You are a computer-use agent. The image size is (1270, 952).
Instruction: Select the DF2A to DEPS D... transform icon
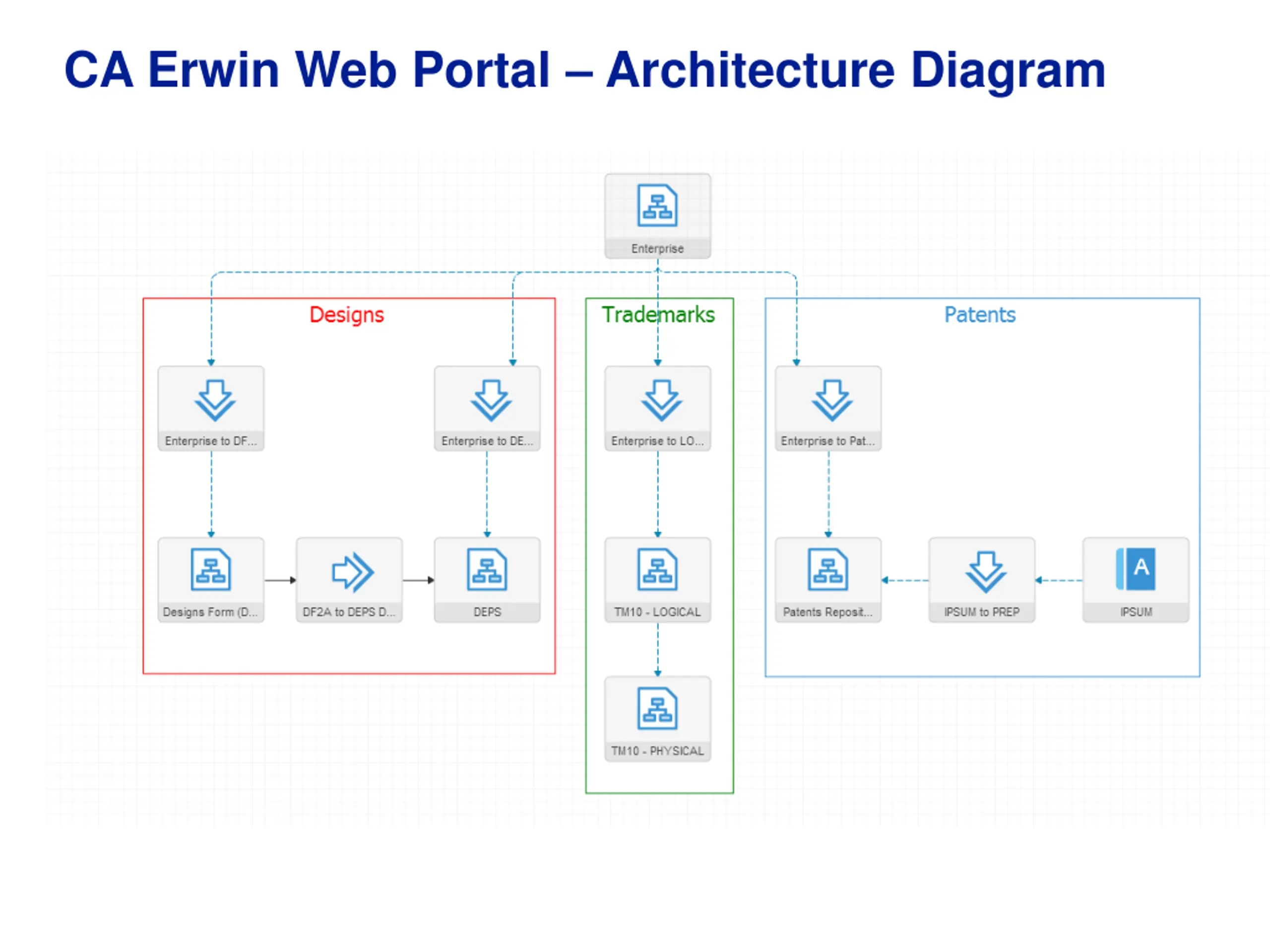(x=353, y=572)
